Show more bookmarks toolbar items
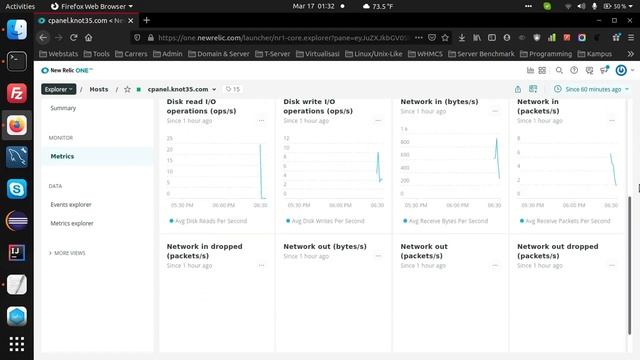Image resolution: width=640 pixels, height=360 pixels. tap(631, 54)
